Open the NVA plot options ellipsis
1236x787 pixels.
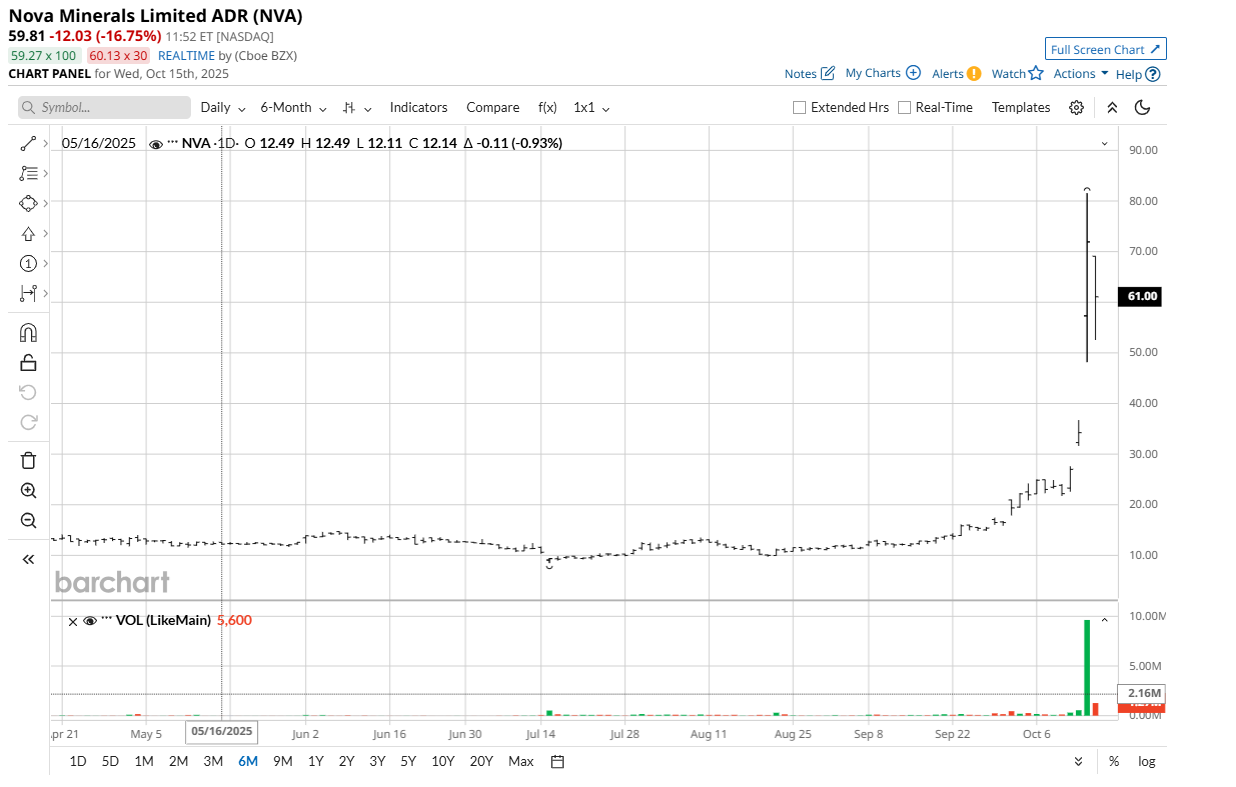point(173,143)
